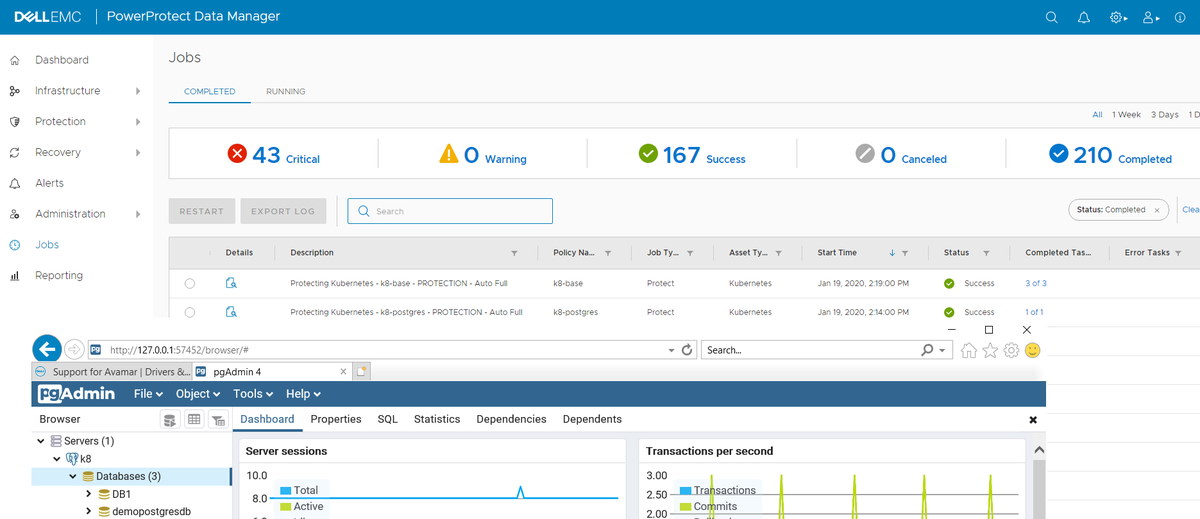Open the 3 of 3 completed tasks link
The image size is (1200, 519).
[x=1036, y=283]
